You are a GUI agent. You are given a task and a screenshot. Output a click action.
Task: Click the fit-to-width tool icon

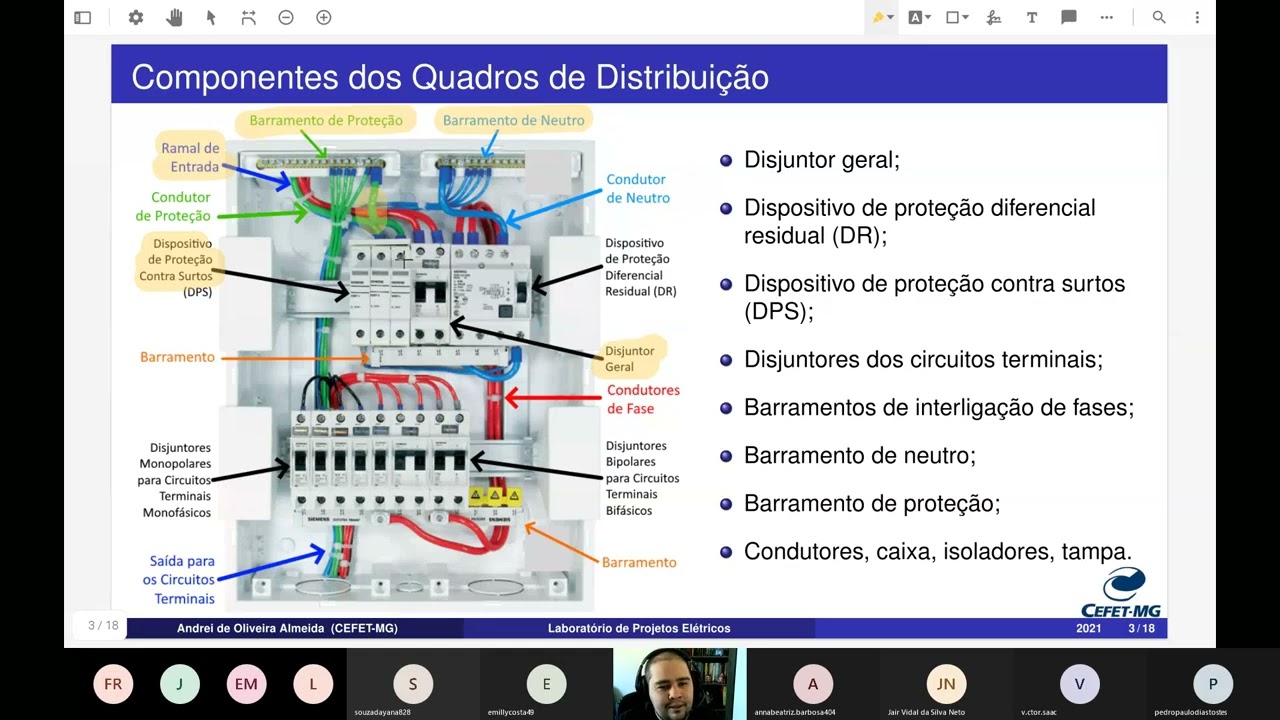249,17
